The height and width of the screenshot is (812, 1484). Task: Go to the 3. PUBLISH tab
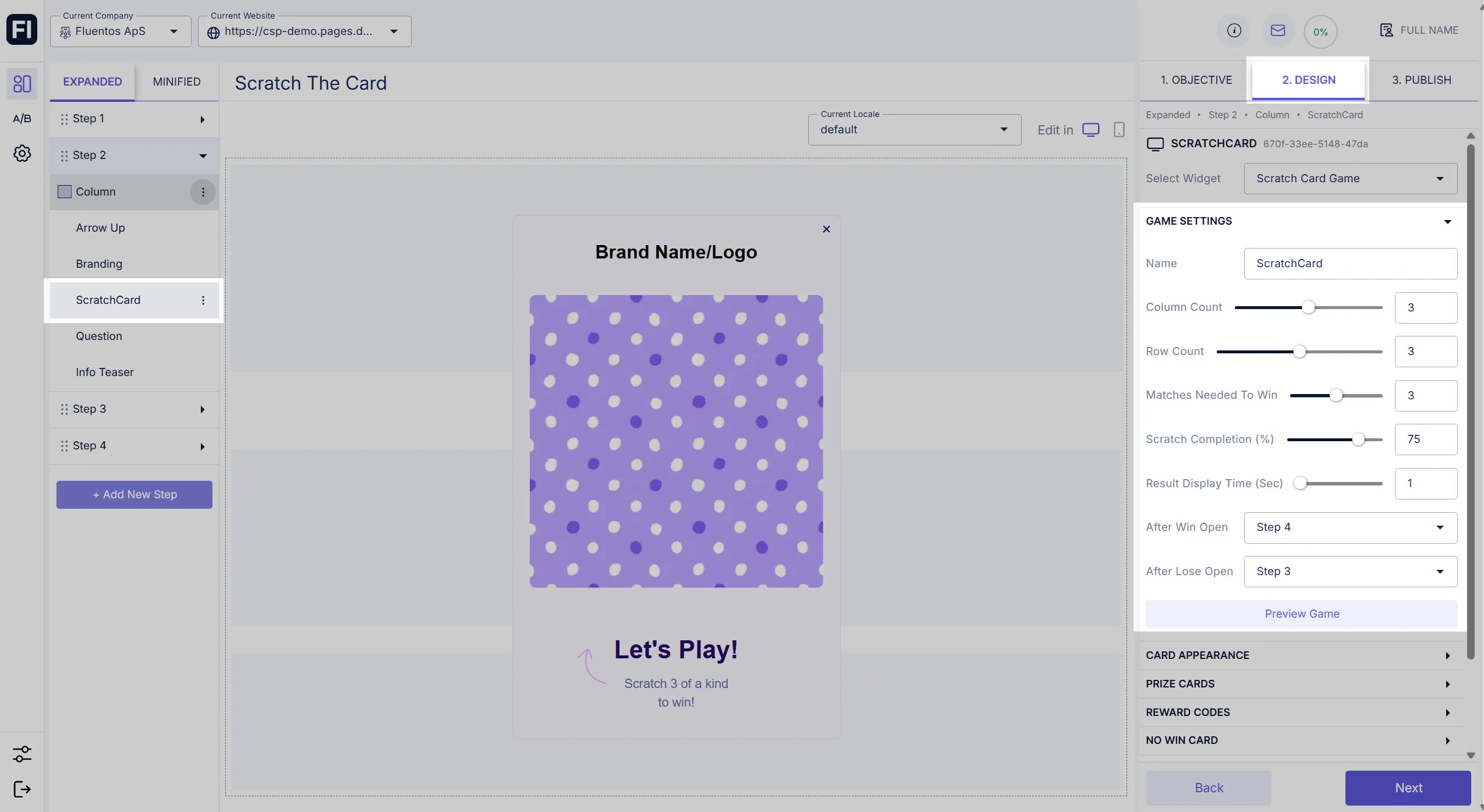click(x=1422, y=80)
